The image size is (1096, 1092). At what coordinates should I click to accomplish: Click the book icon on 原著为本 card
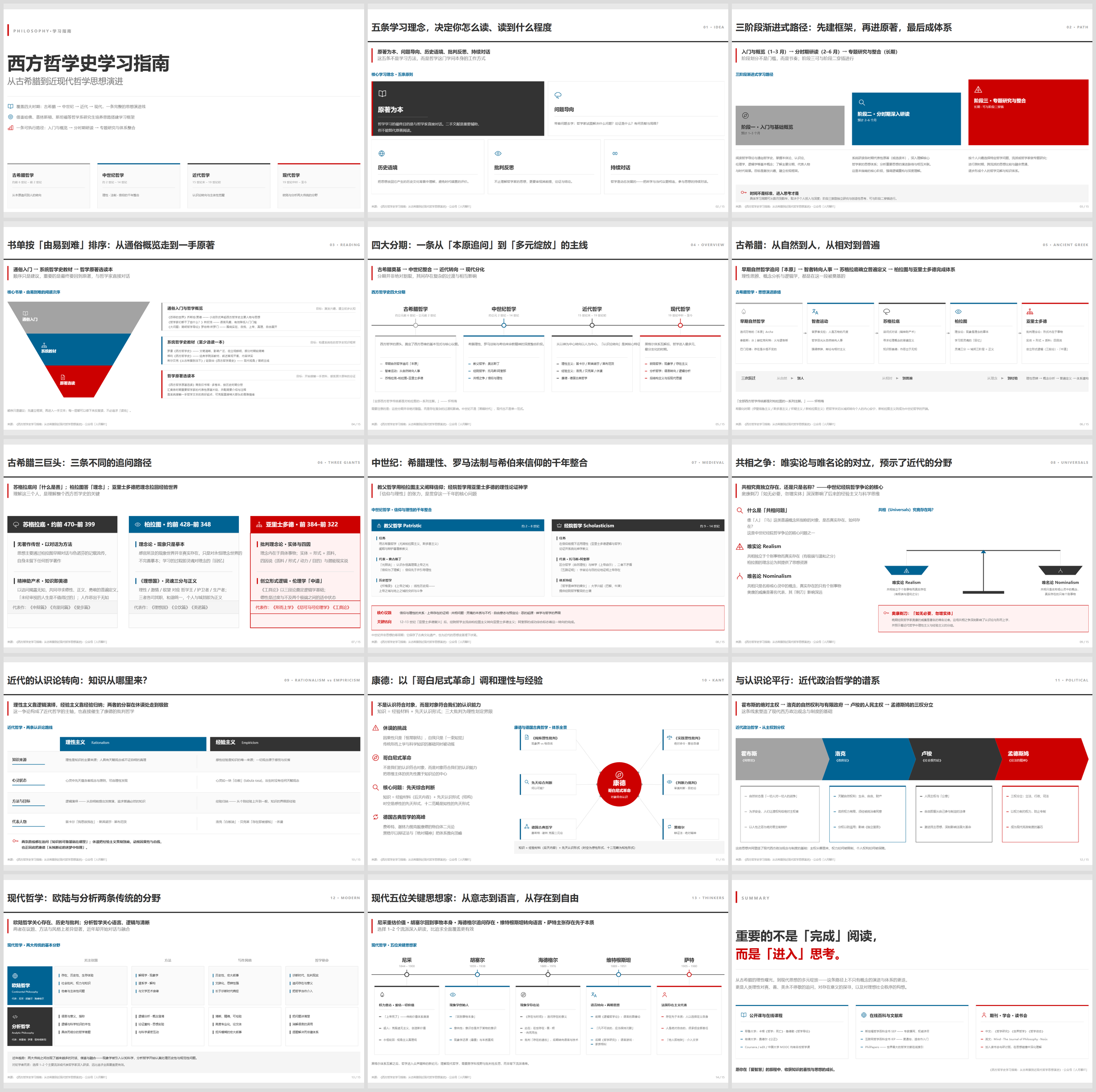point(382,94)
